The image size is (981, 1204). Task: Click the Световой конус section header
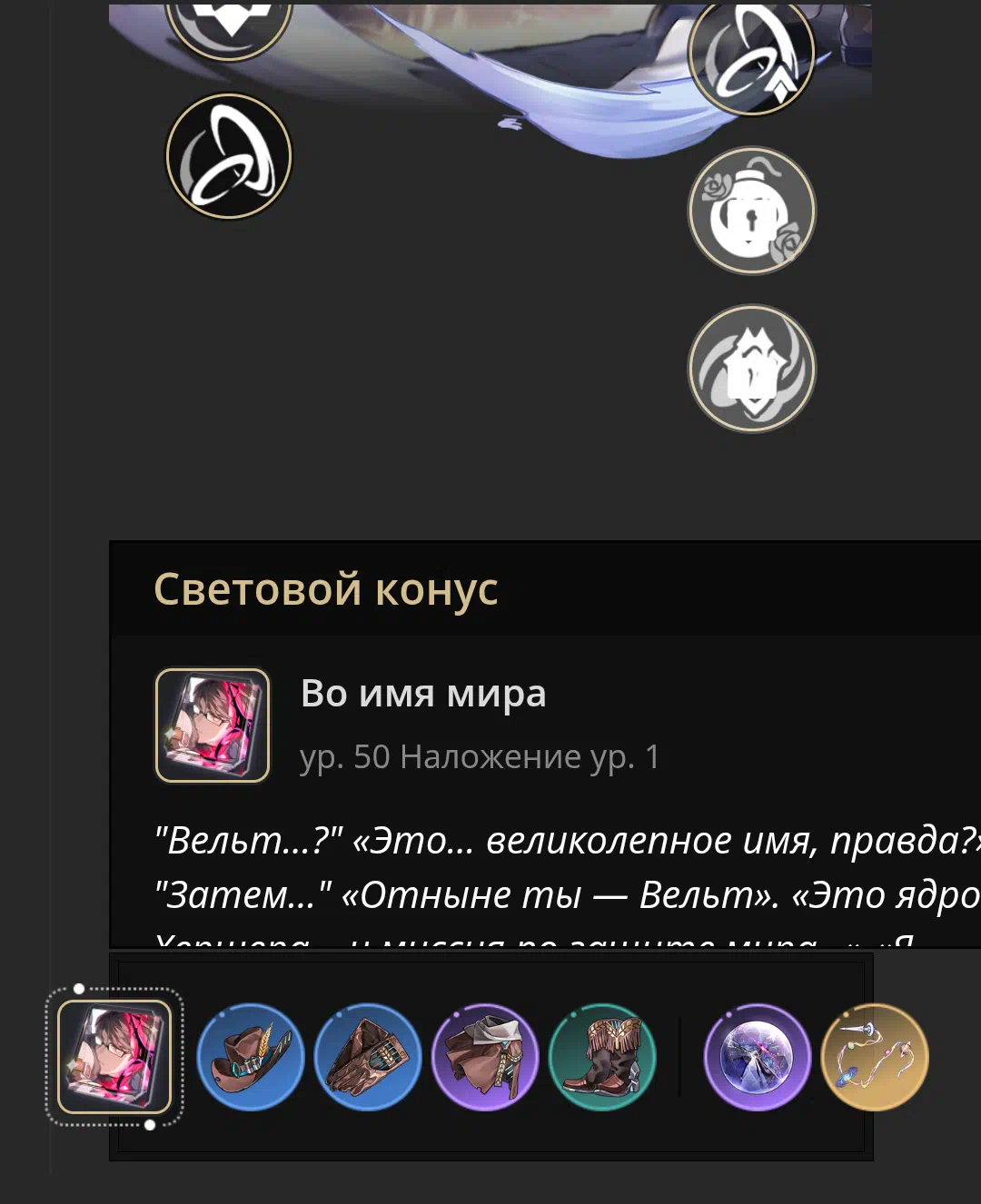pos(326,589)
